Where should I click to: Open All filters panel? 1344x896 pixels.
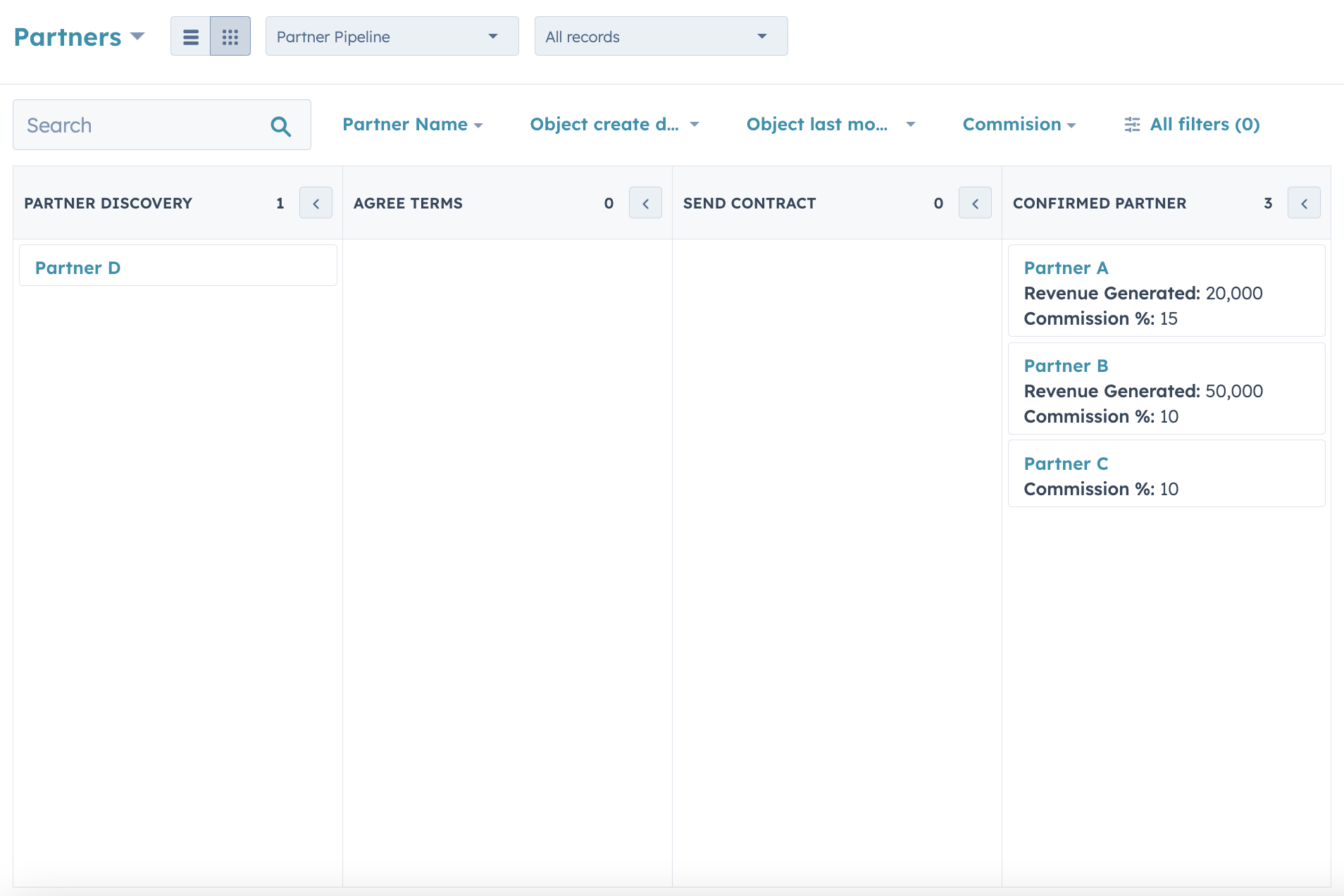(1192, 125)
